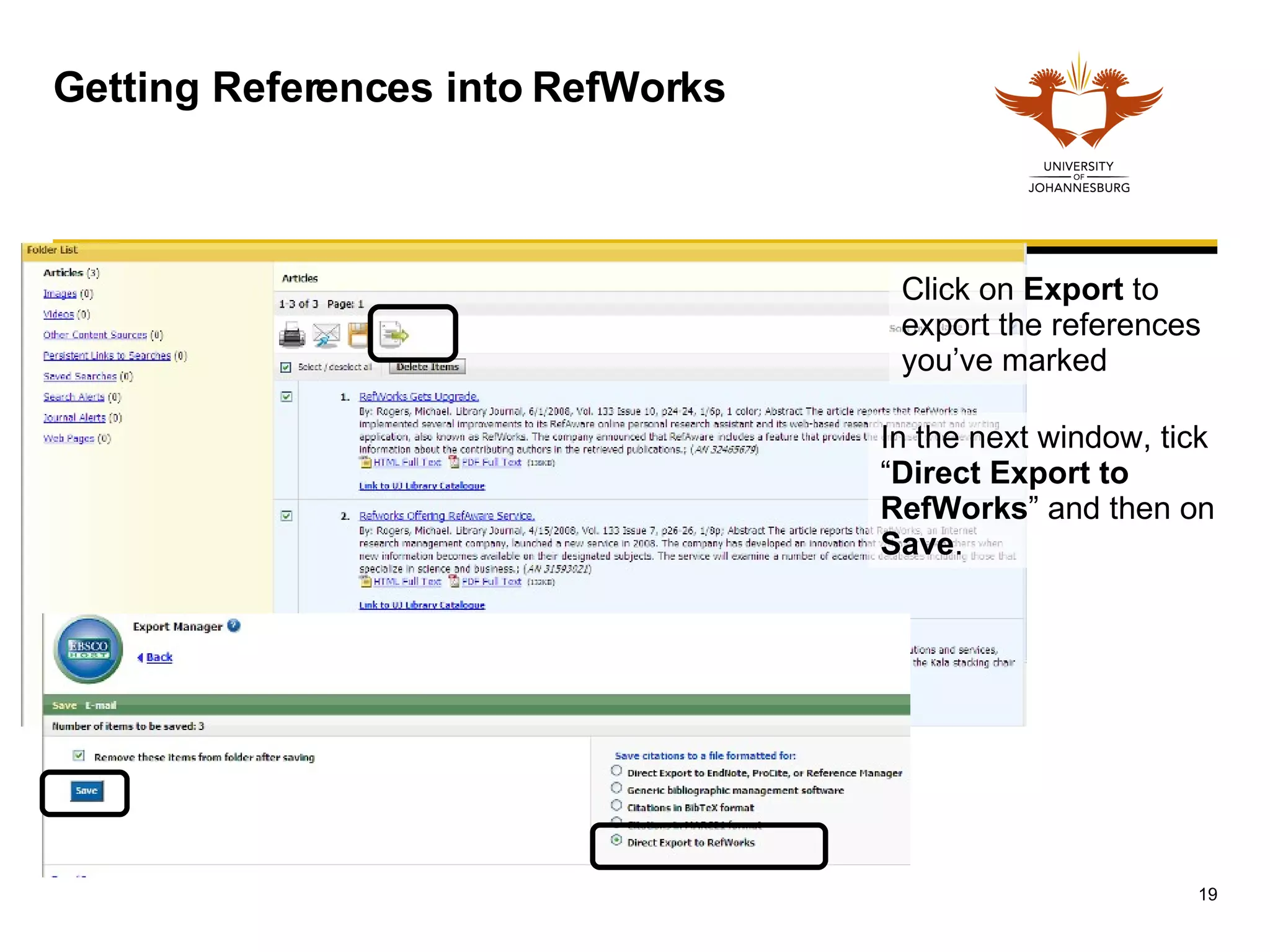Screen dimensions: 1270x952
Task: Open HTML Full Text icon for RefAware Service article
Action: tap(366, 581)
